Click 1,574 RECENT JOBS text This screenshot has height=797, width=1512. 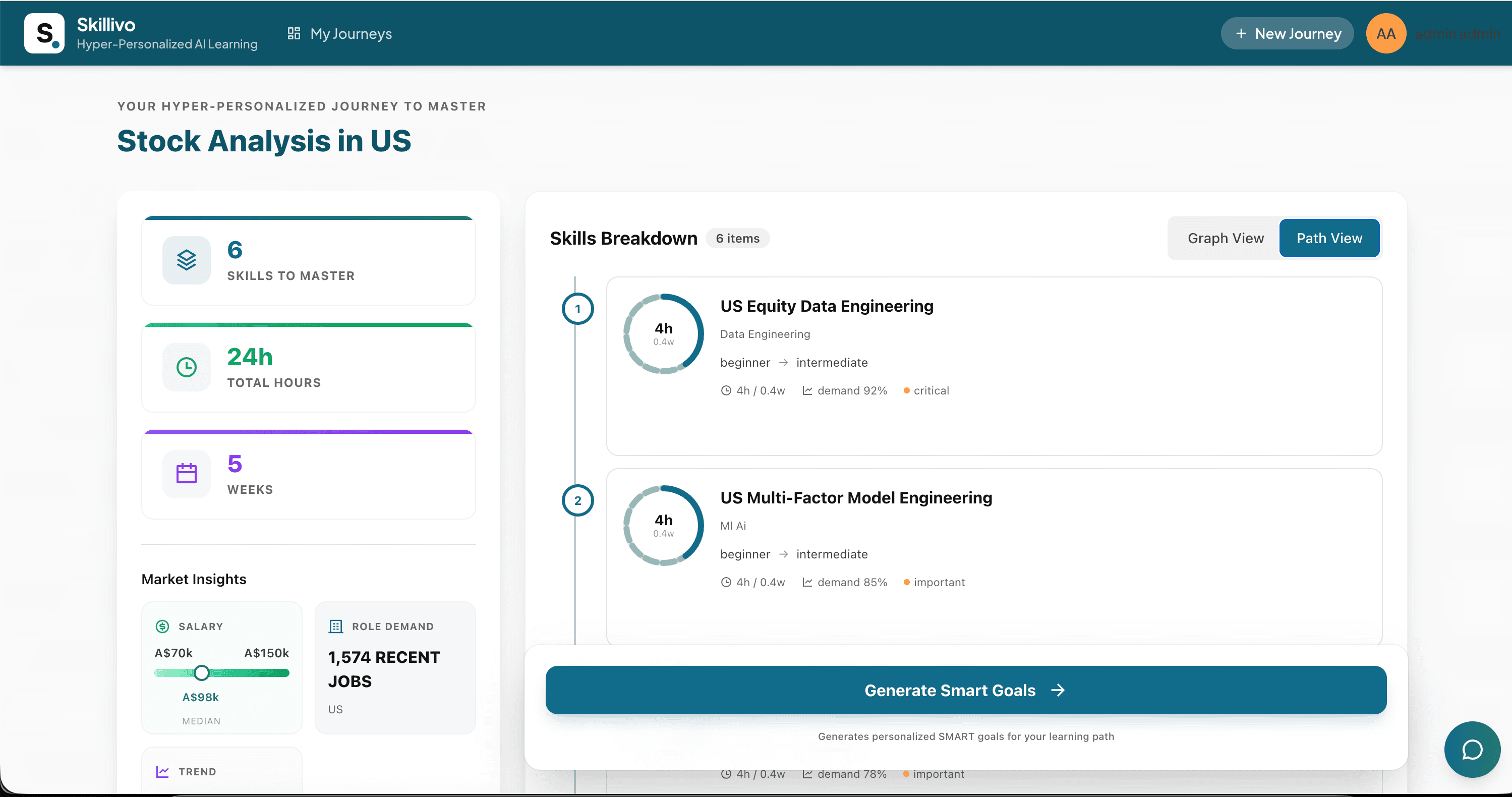(384, 669)
